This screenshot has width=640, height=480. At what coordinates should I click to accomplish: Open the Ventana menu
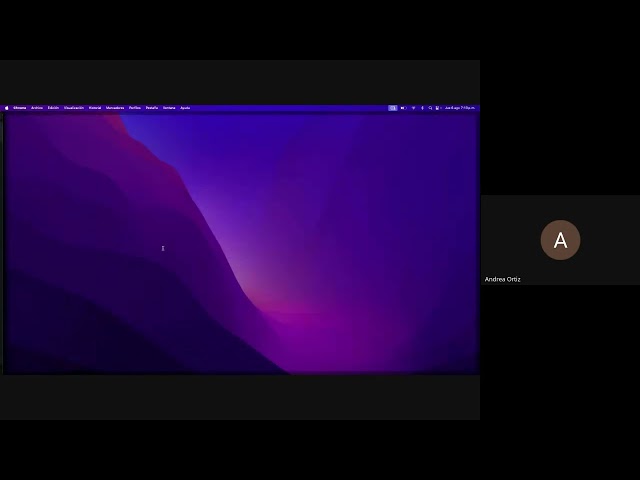pyautogui.click(x=169, y=108)
